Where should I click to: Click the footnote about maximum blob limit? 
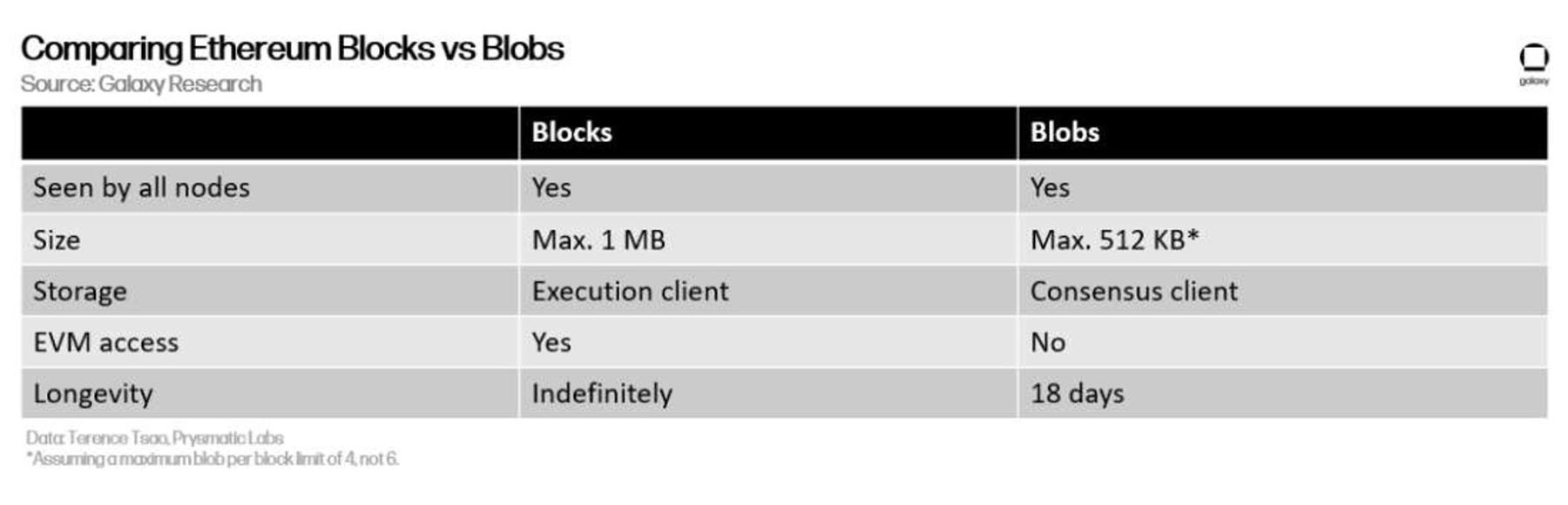click(212, 459)
